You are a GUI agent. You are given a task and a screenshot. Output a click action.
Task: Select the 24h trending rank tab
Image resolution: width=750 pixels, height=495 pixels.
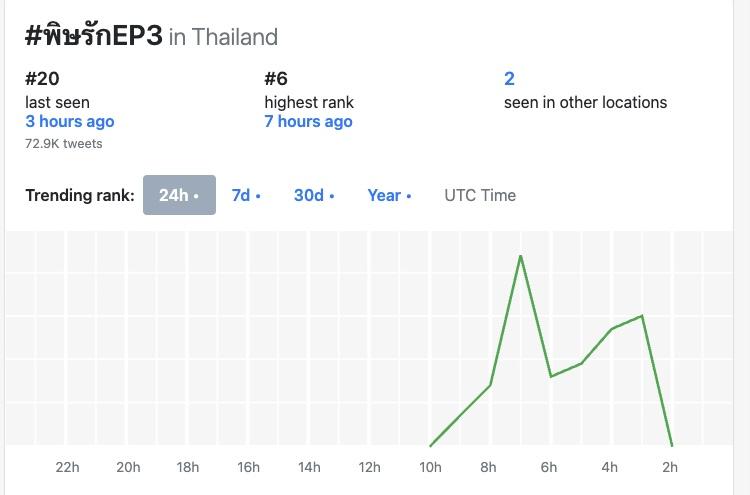(179, 195)
